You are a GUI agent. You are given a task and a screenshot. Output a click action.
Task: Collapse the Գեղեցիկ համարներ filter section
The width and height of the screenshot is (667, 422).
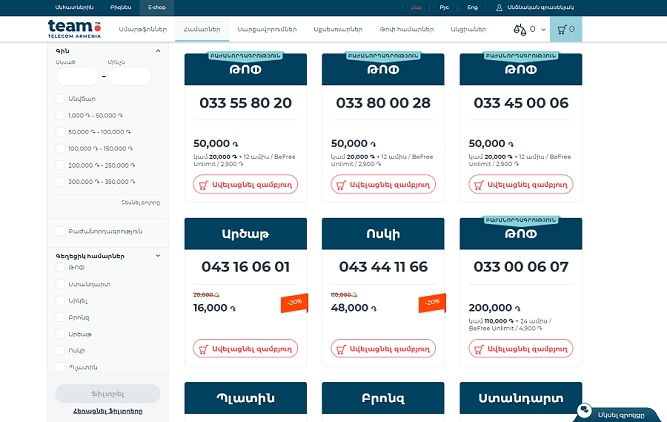point(158,256)
